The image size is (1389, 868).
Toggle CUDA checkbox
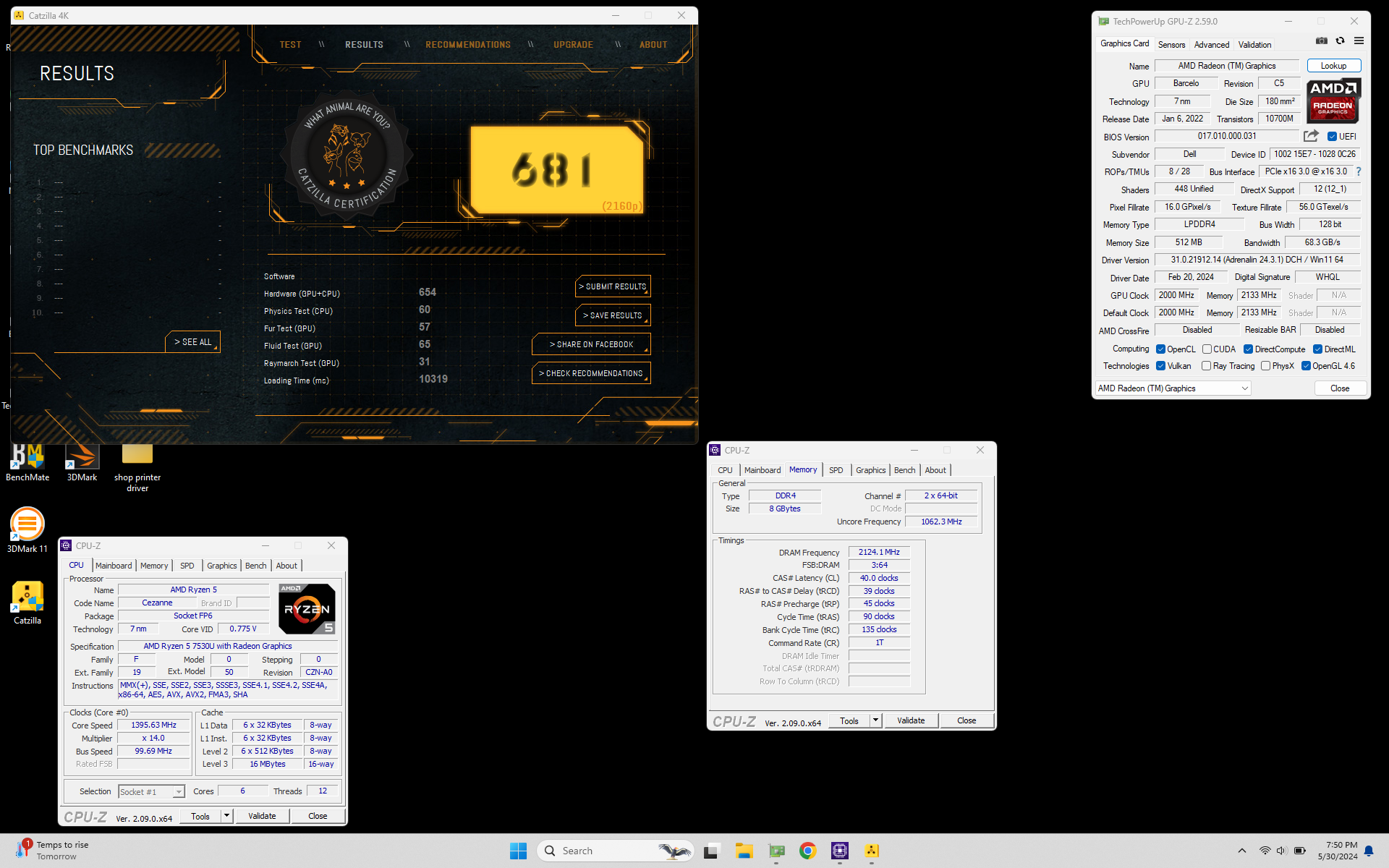(1207, 349)
